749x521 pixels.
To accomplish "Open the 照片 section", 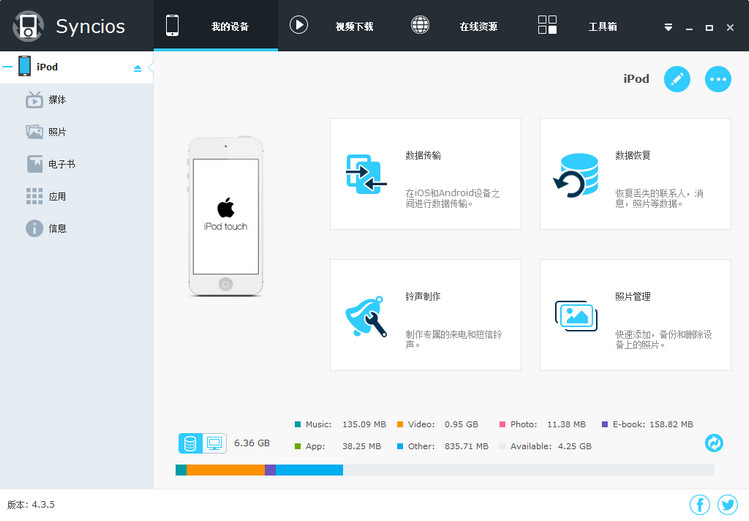I will pos(76,132).
